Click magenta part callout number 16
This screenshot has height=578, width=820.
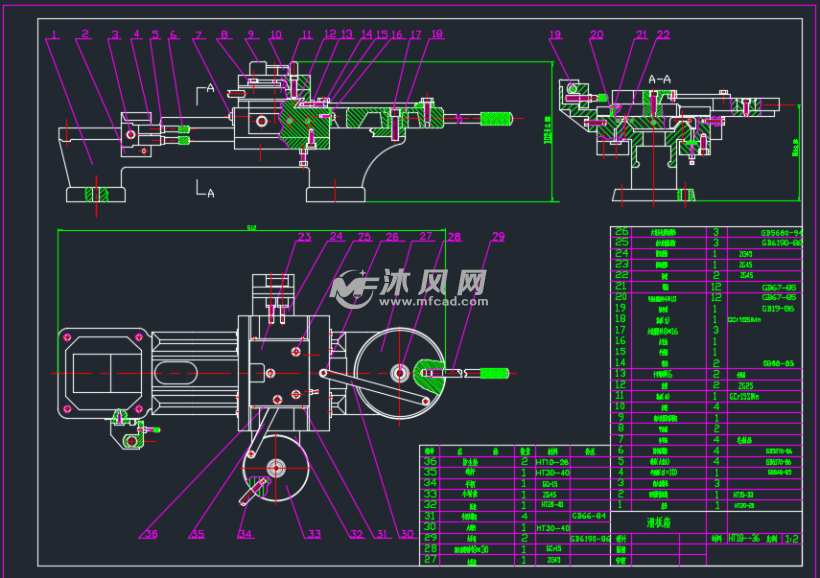(397, 35)
